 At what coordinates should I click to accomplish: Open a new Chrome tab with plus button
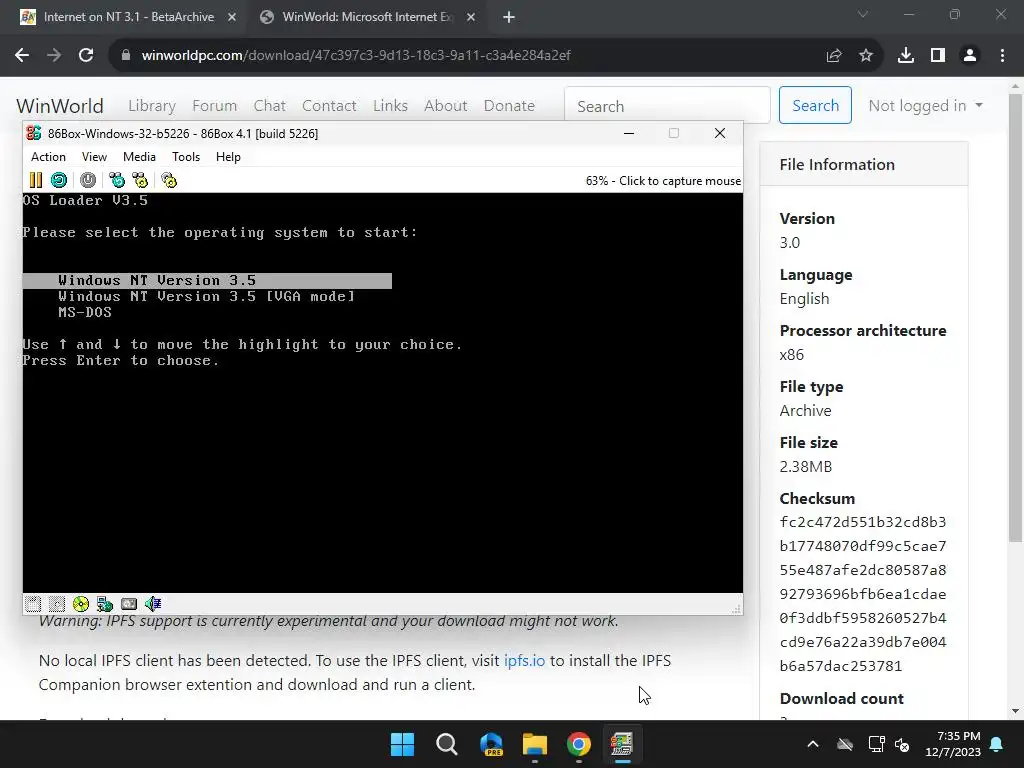[509, 17]
